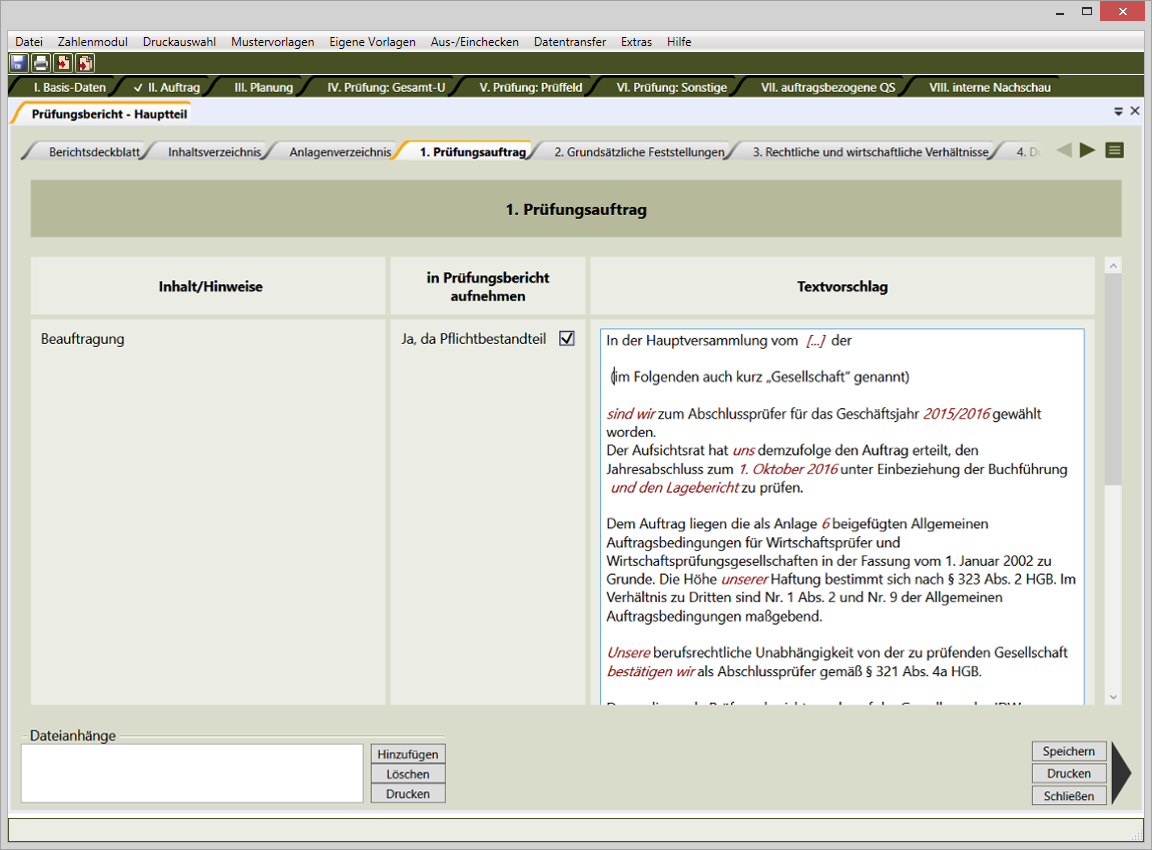The width and height of the screenshot is (1152, 850).
Task: Open the document panel dropdown arrow
Action: point(1119,111)
